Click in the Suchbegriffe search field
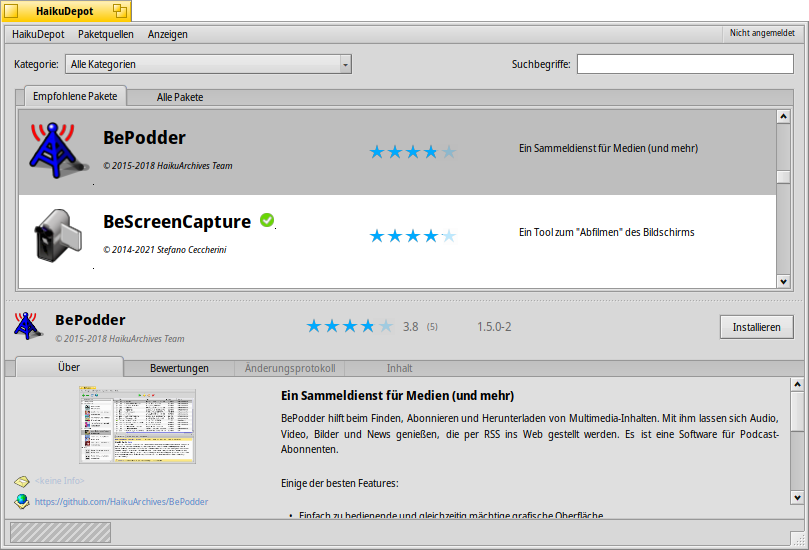Image resolution: width=809 pixels, height=550 pixels. click(685, 64)
